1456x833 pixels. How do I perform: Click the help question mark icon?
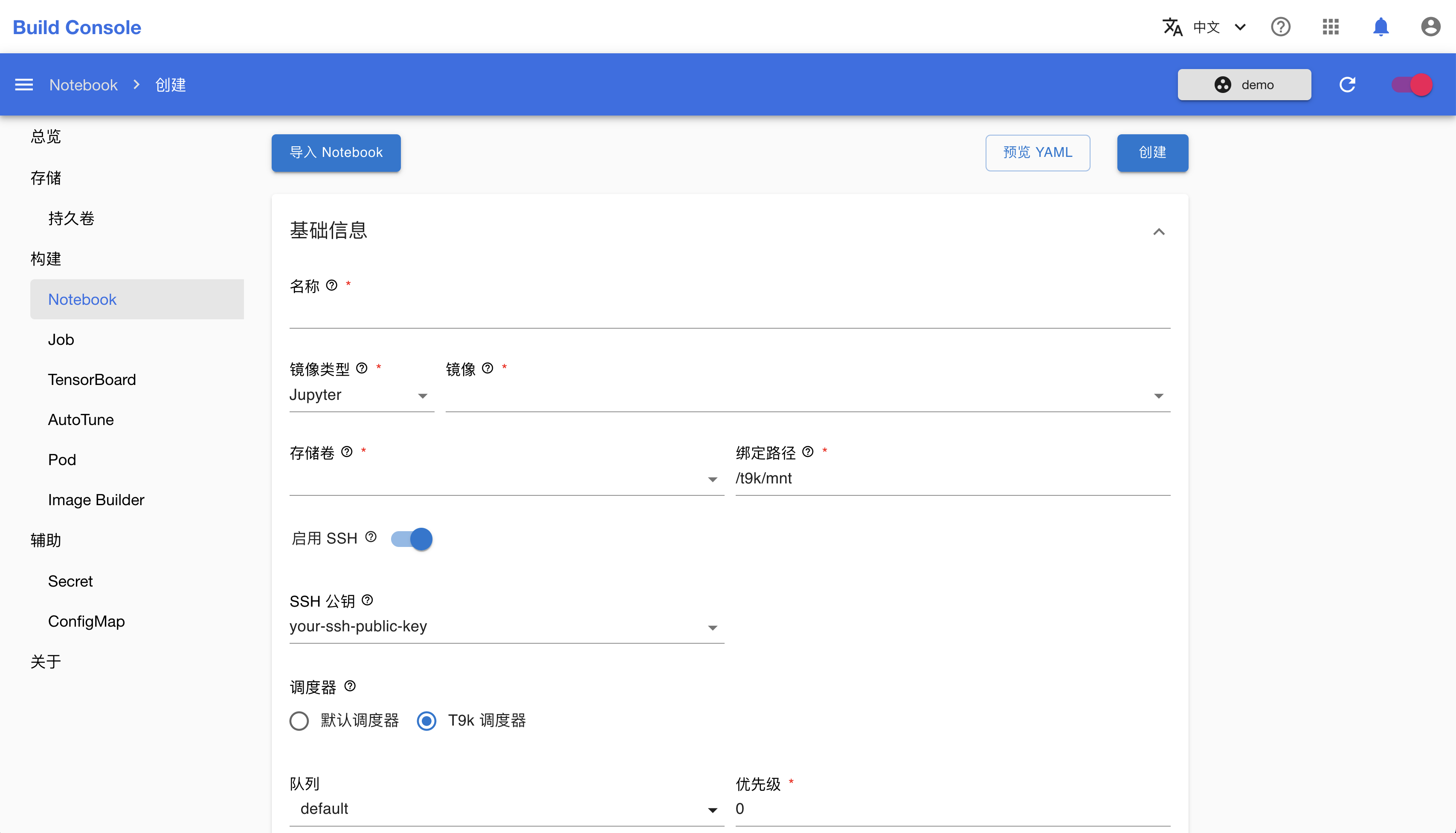point(1281,27)
